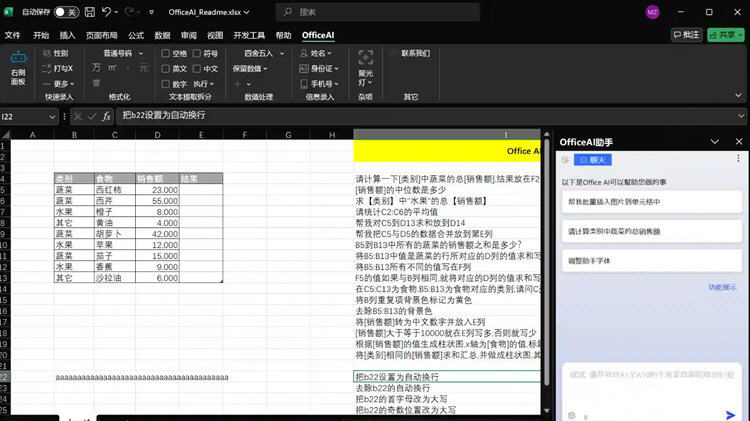The width and height of the screenshot is (750, 421).
Task: Click the yellow Office AI header cell
Action: pos(447,151)
